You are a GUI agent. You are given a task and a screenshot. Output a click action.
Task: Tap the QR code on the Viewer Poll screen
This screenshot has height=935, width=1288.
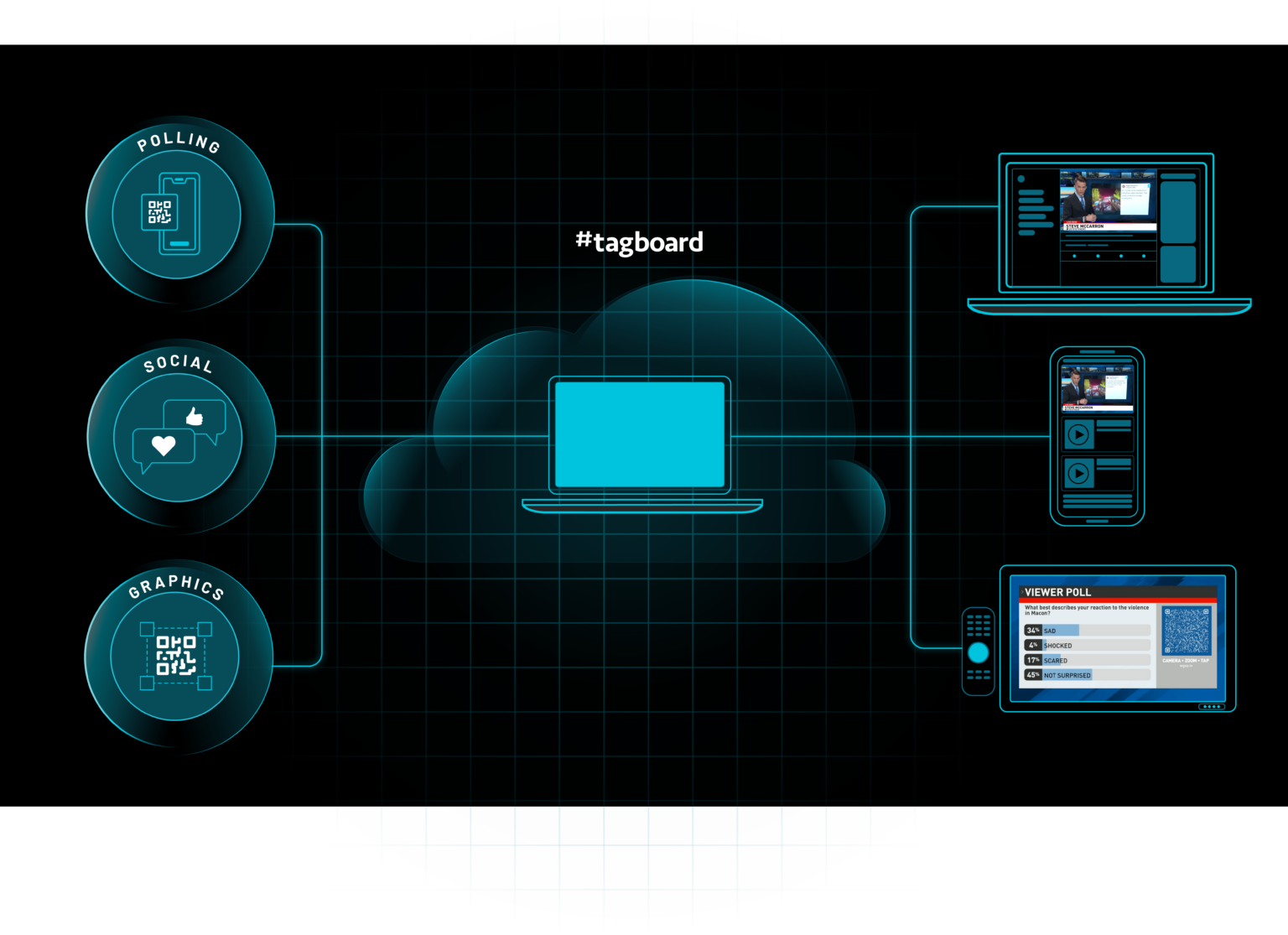pyautogui.click(x=1186, y=631)
